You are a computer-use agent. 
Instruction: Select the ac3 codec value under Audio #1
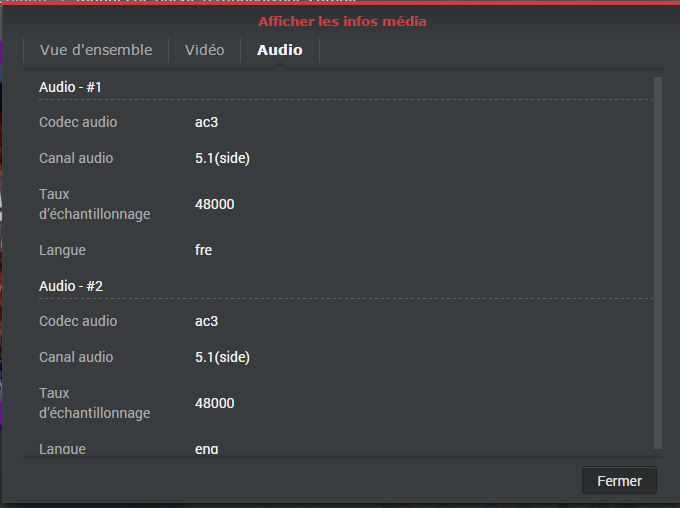[x=206, y=122]
